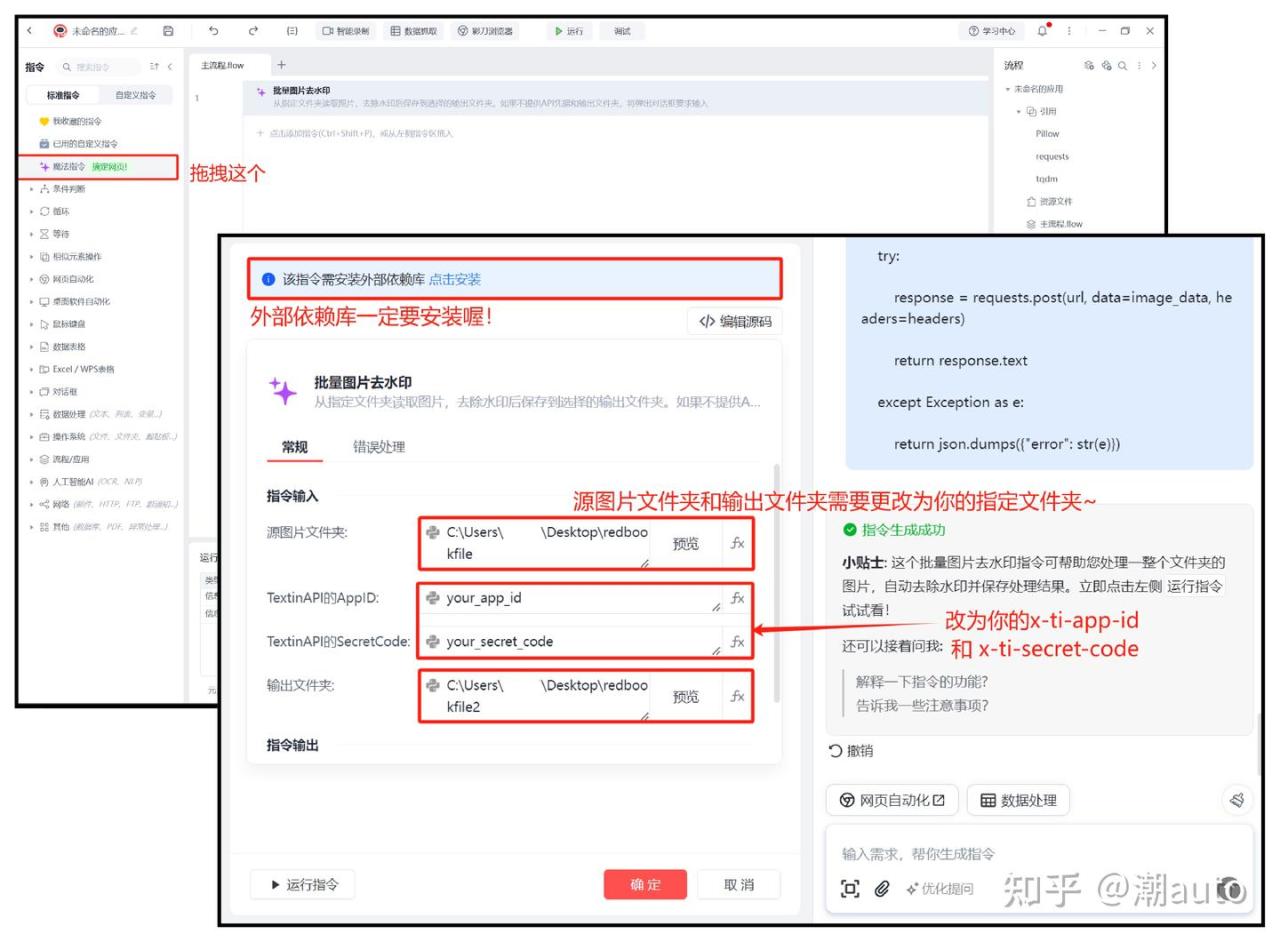This screenshot has width=1280, height=942.
Task: Expand the 网页自动化 instruction category
Action: [x=72, y=279]
